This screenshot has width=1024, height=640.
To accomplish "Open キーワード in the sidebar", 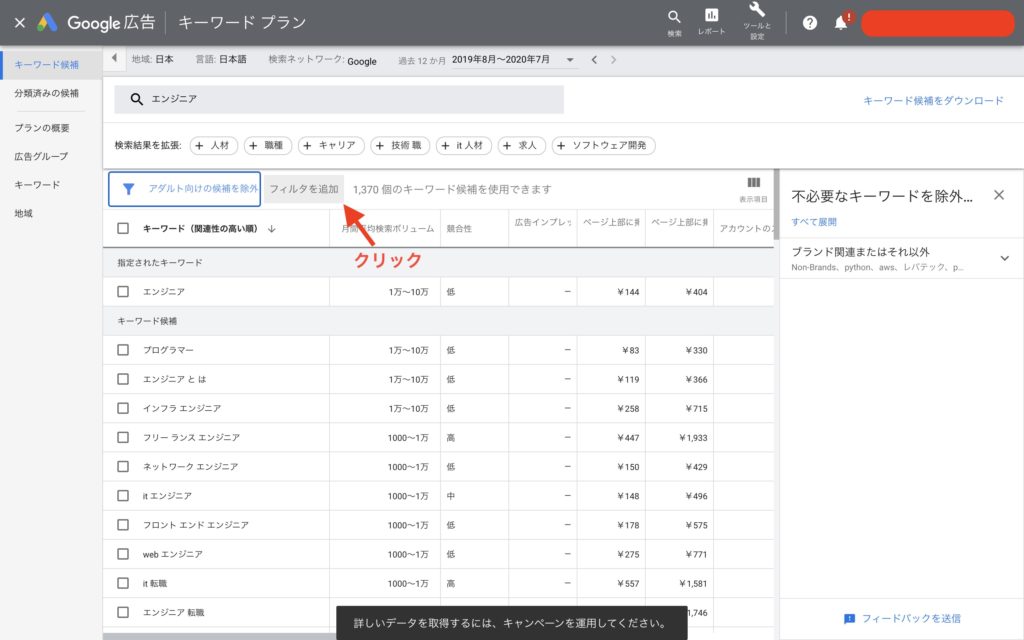I will 37,185.
